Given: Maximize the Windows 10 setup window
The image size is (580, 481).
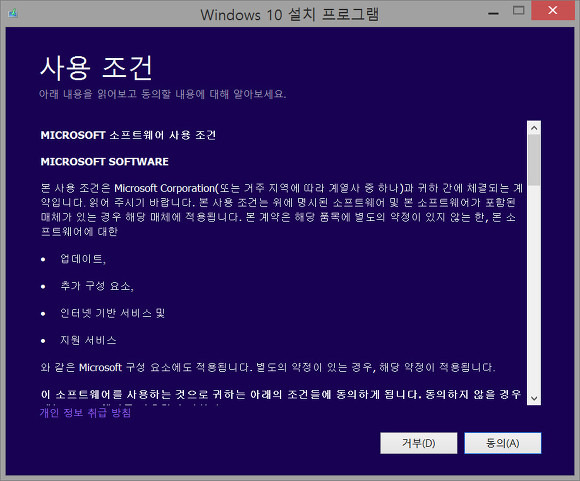Looking at the screenshot, I should click(519, 10).
